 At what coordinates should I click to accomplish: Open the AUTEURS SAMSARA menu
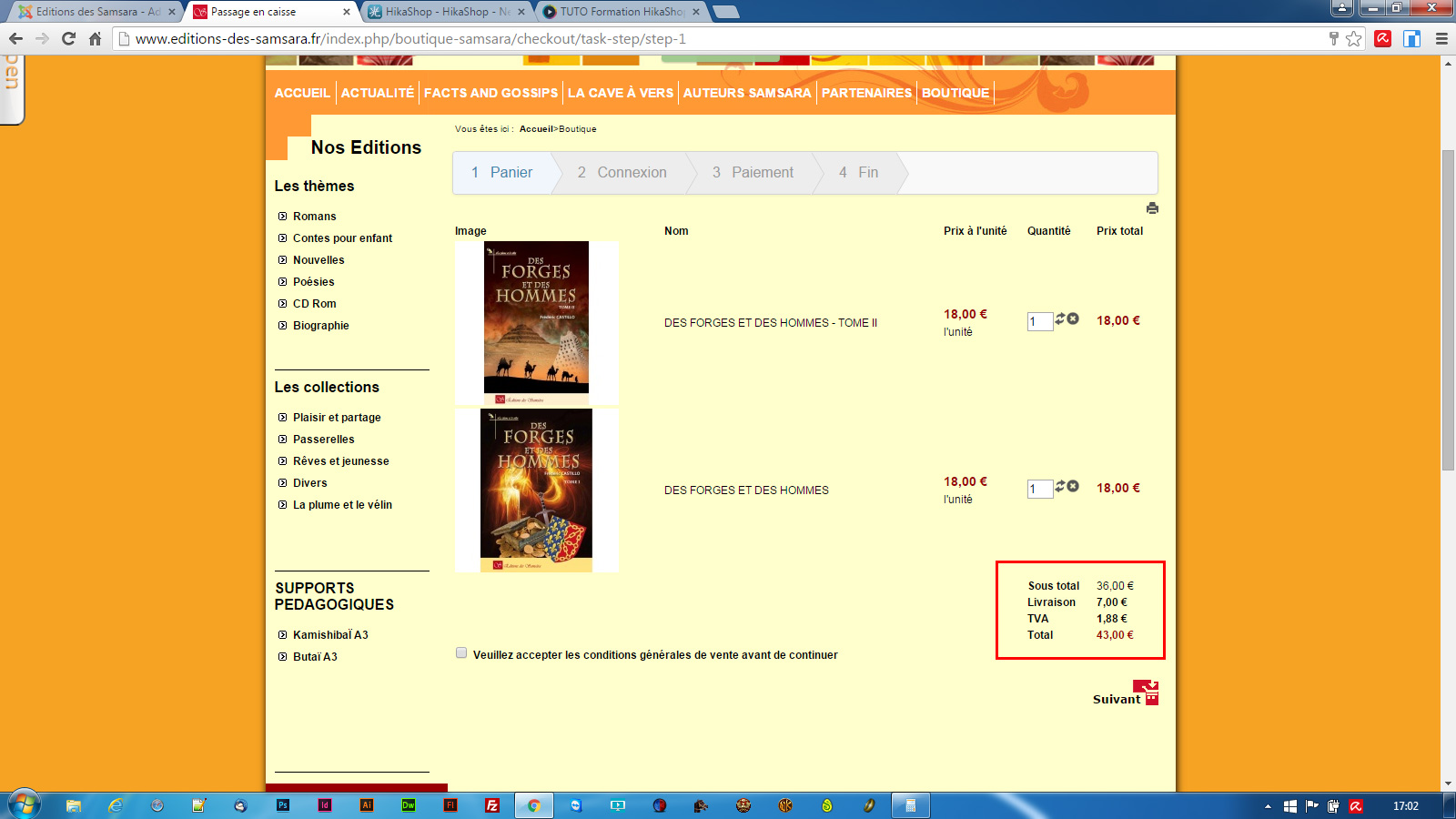click(747, 93)
